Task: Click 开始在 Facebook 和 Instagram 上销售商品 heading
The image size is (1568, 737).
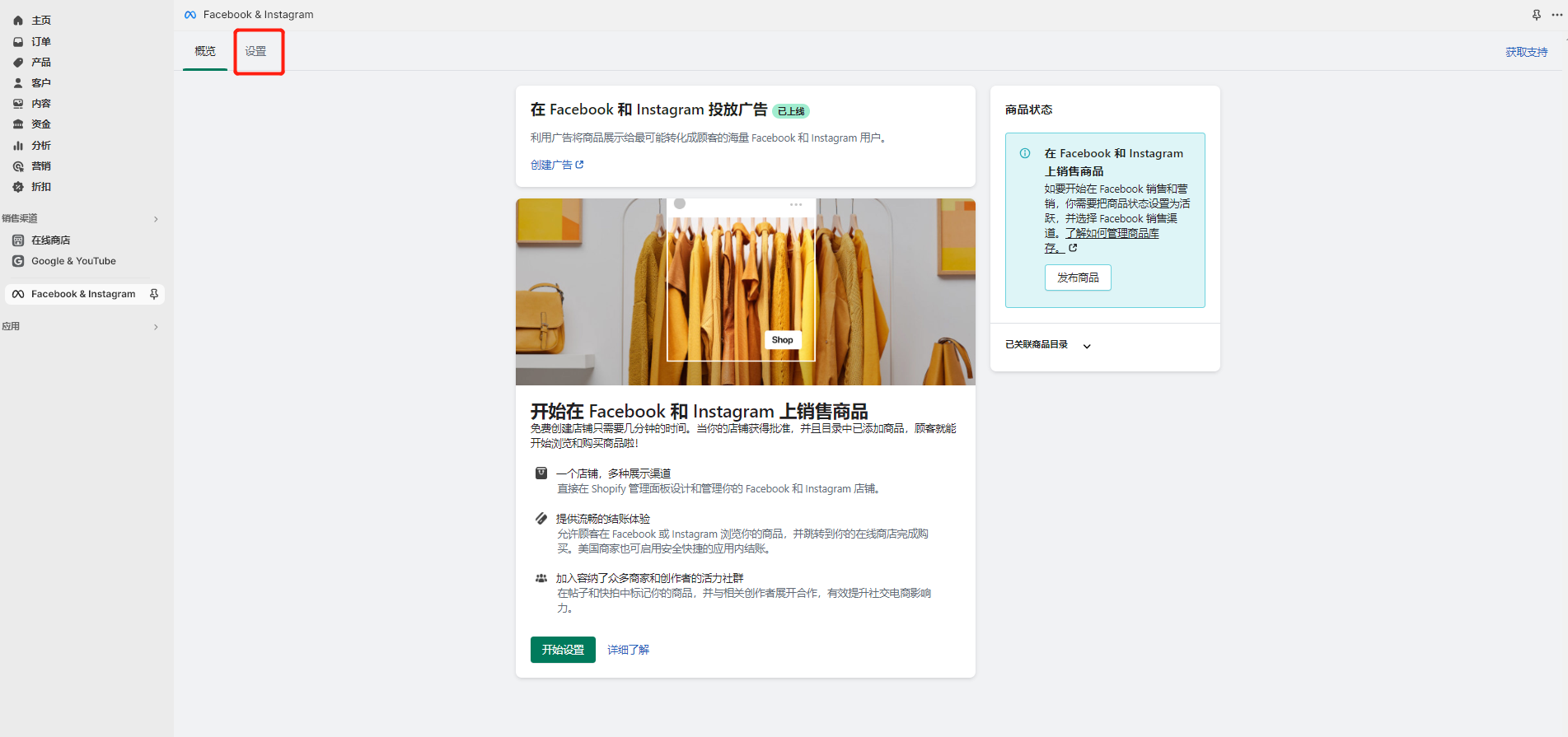Action: click(700, 411)
